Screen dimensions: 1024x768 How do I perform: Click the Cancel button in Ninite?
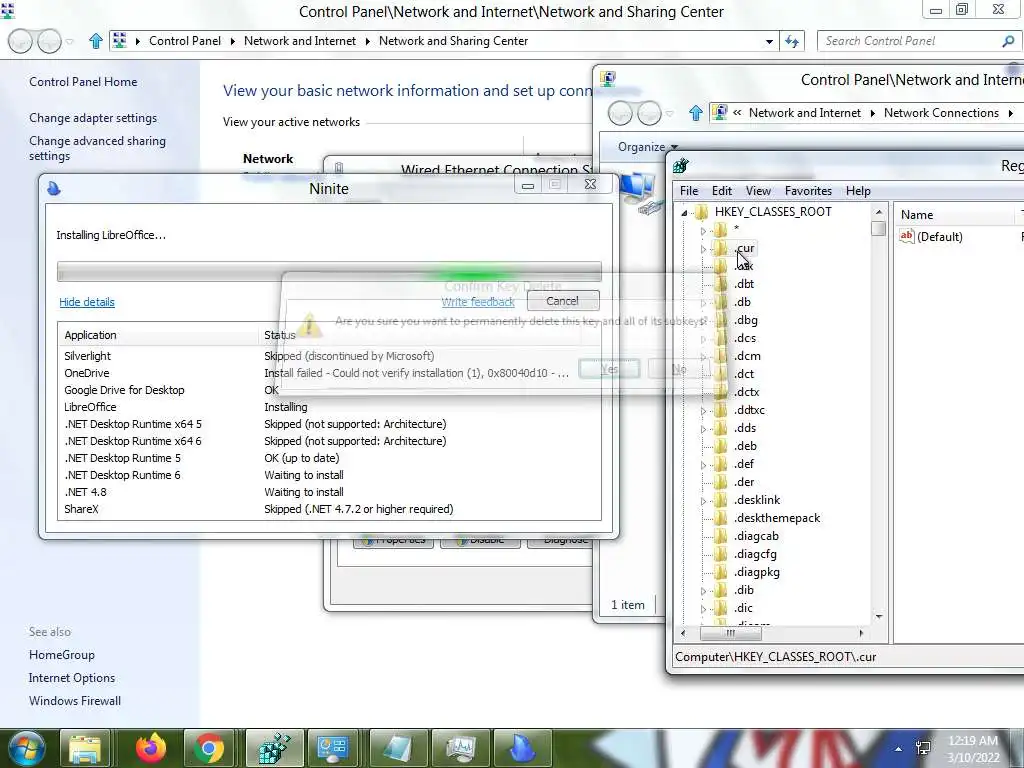pyautogui.click(x=562, y=300)
